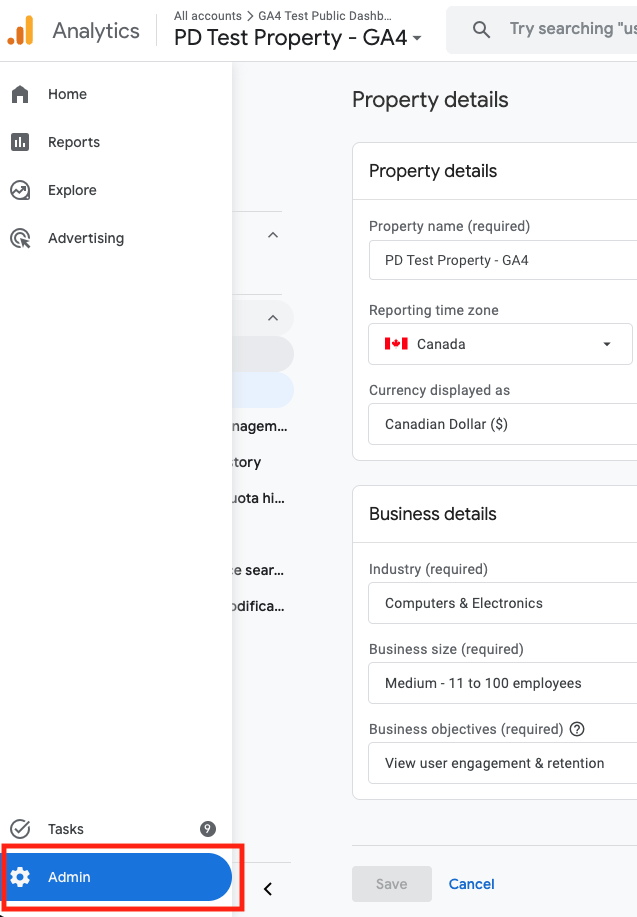Click the Cancel link

coord(471,884)
